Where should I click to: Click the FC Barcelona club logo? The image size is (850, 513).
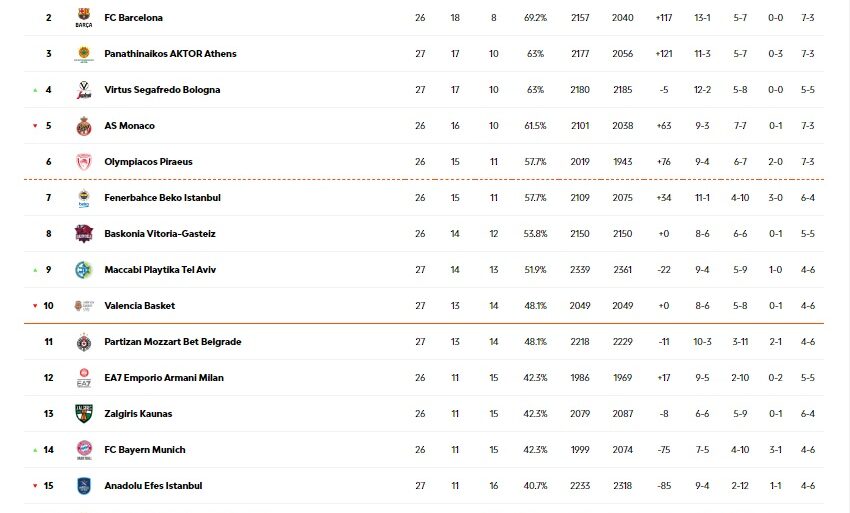click(x=84, y=18)
